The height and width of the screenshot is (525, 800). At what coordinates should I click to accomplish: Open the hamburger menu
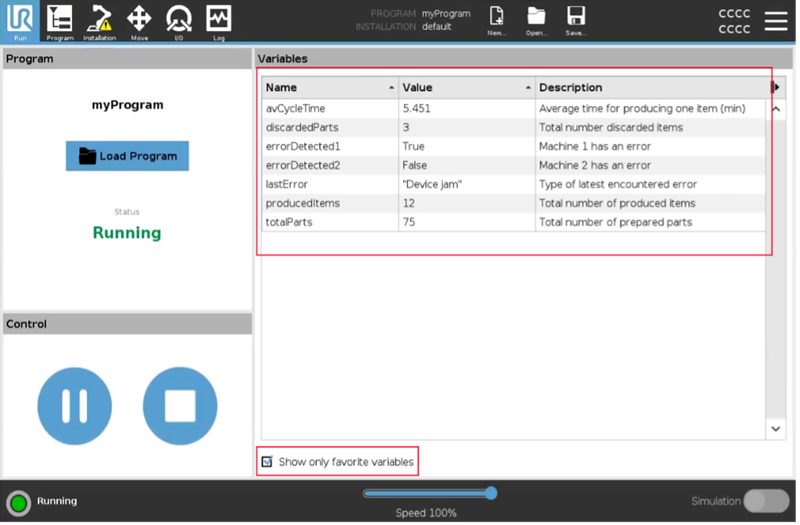pyautogui.click(x=776, y=21)
